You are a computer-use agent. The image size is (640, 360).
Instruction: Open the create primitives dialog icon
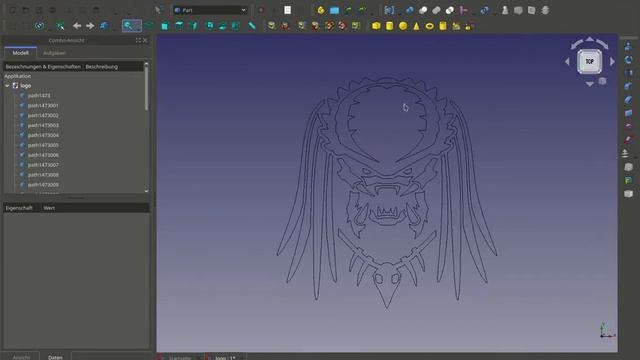point(456,26)
